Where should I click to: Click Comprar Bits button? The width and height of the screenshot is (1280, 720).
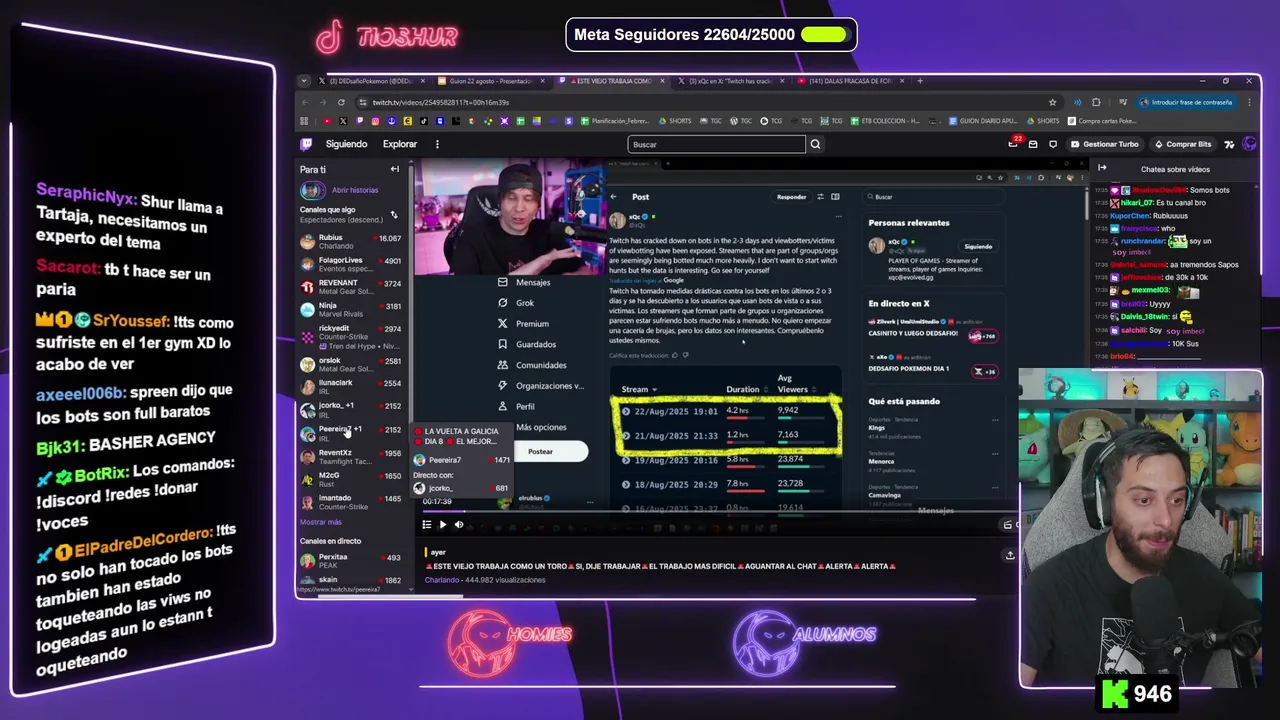point(1181,144)
